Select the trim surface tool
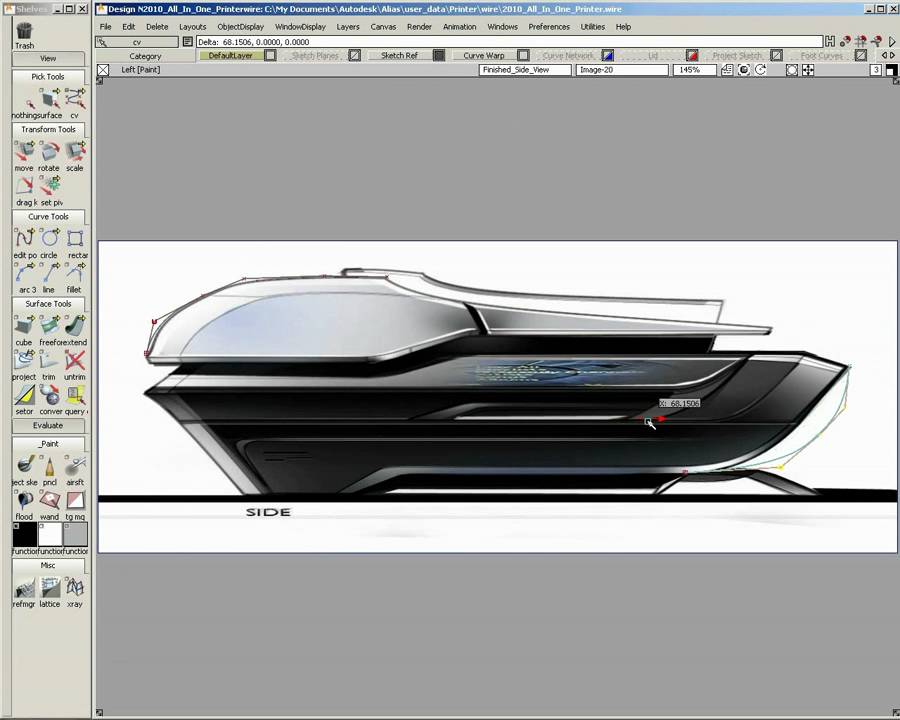 pos(49,360)
